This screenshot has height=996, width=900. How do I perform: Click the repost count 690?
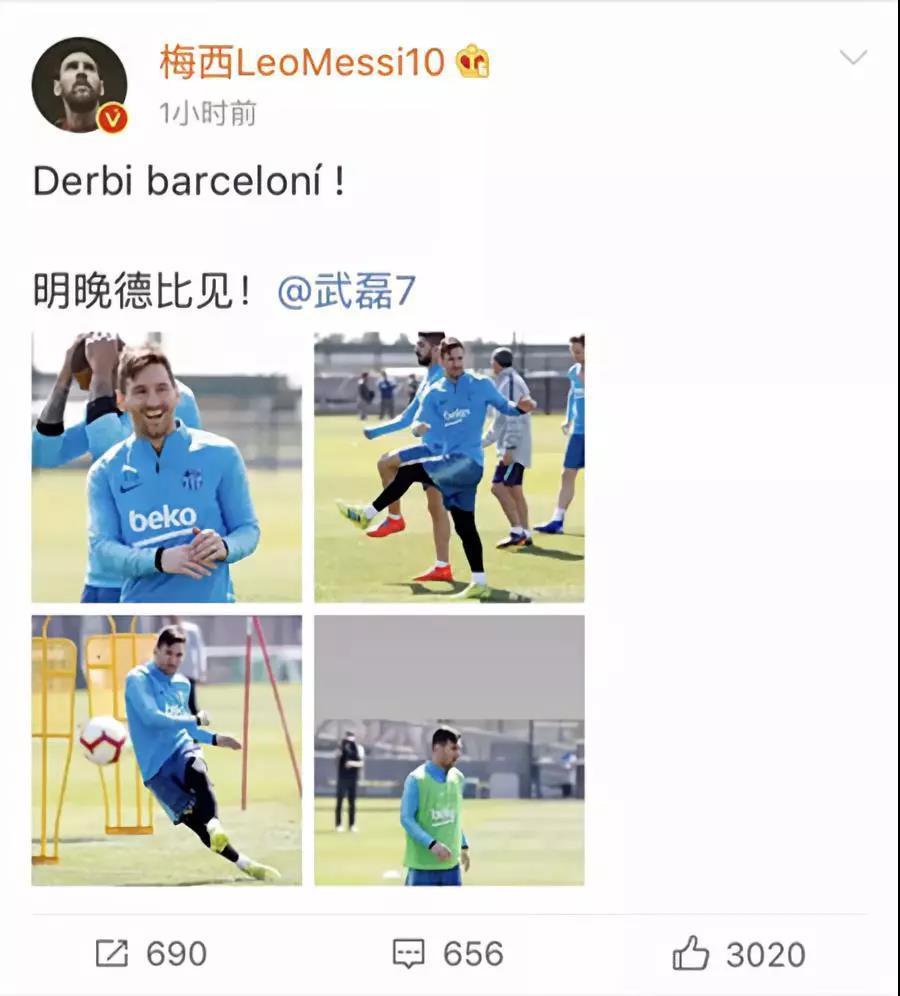coord(176,953)
